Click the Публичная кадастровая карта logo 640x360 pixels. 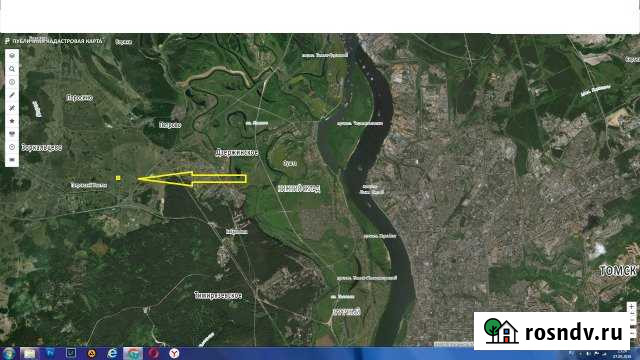pos(54,41)
